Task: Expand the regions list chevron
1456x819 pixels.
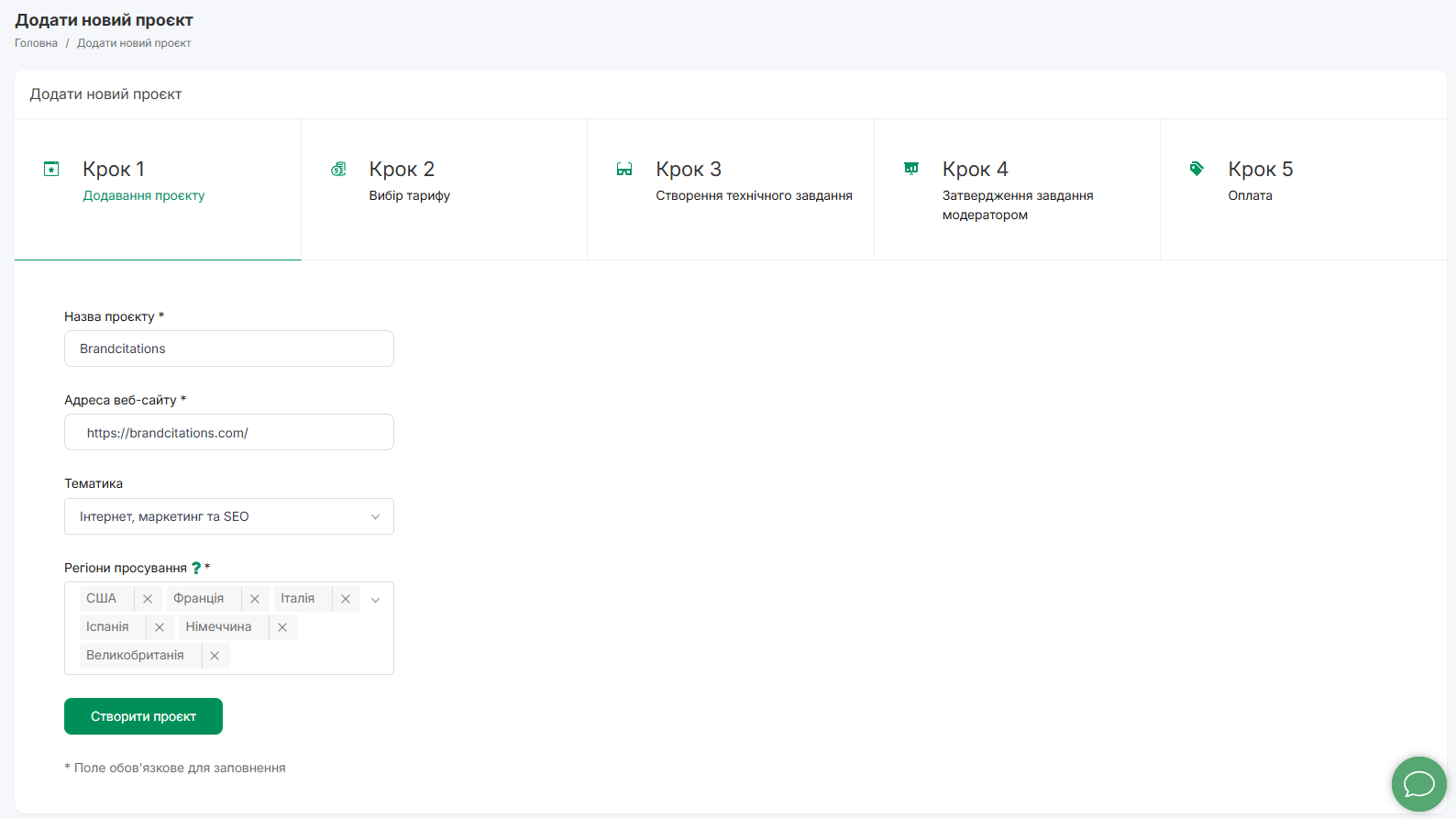Action: [376, 600]
